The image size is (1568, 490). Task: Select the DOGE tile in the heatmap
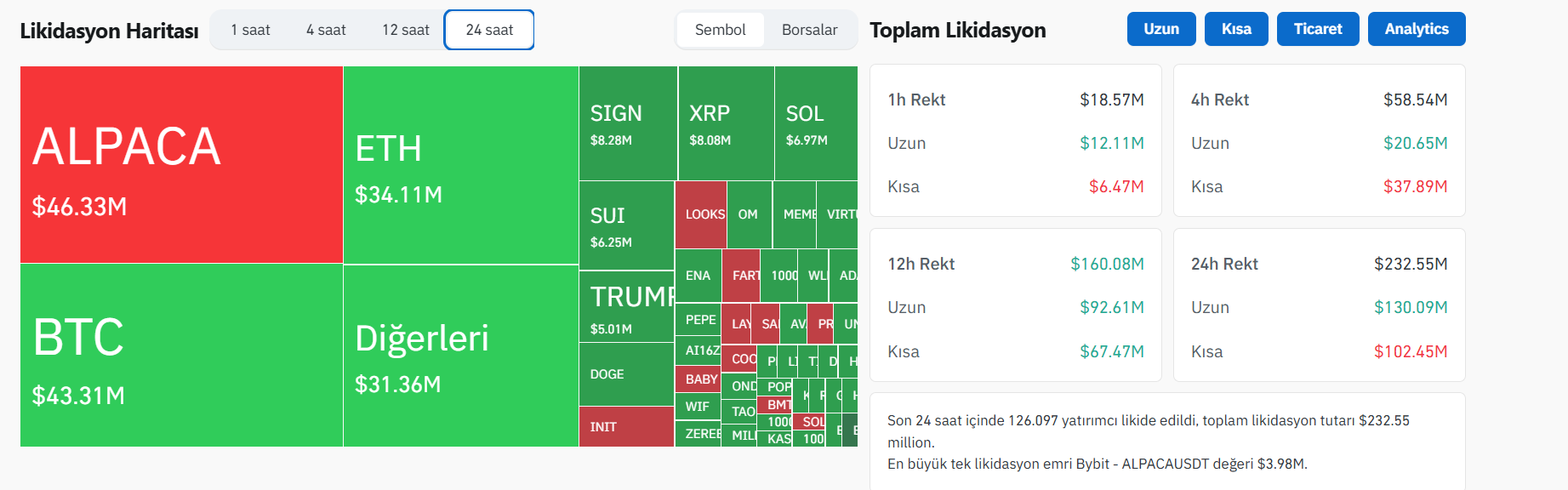(x=626, y=374)
